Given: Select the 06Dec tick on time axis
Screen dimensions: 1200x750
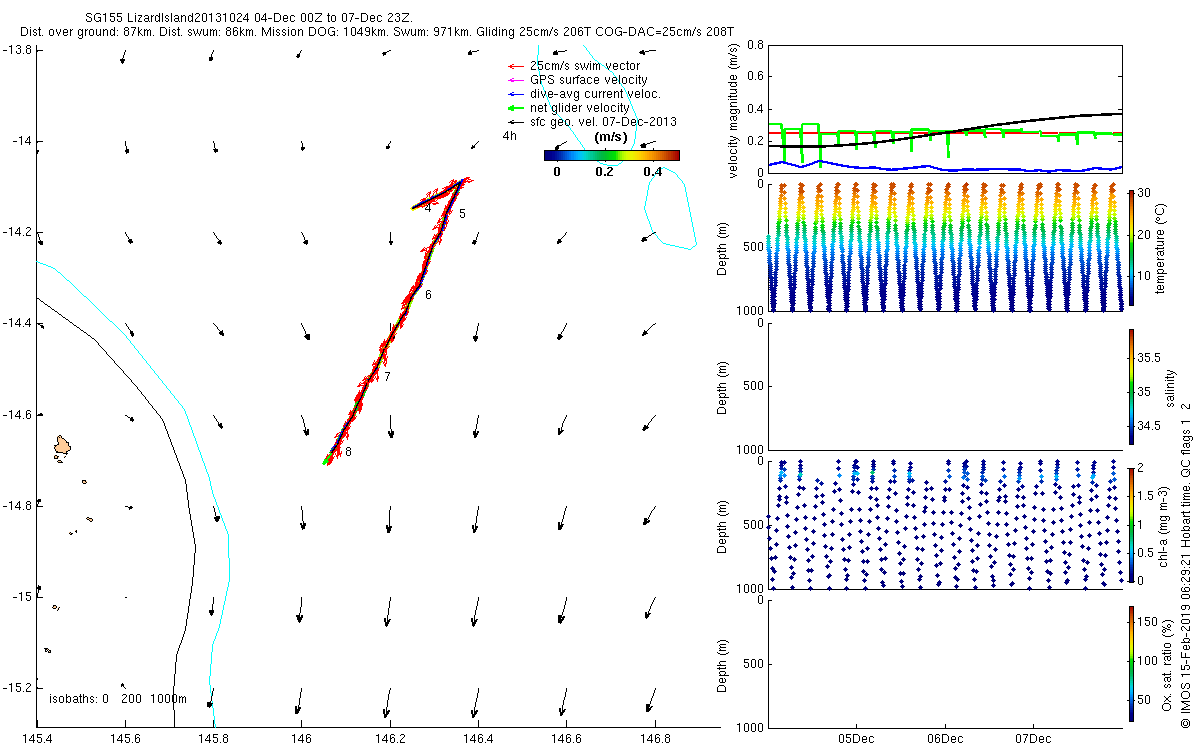Looking at the screenshot, I should point(945,740).
